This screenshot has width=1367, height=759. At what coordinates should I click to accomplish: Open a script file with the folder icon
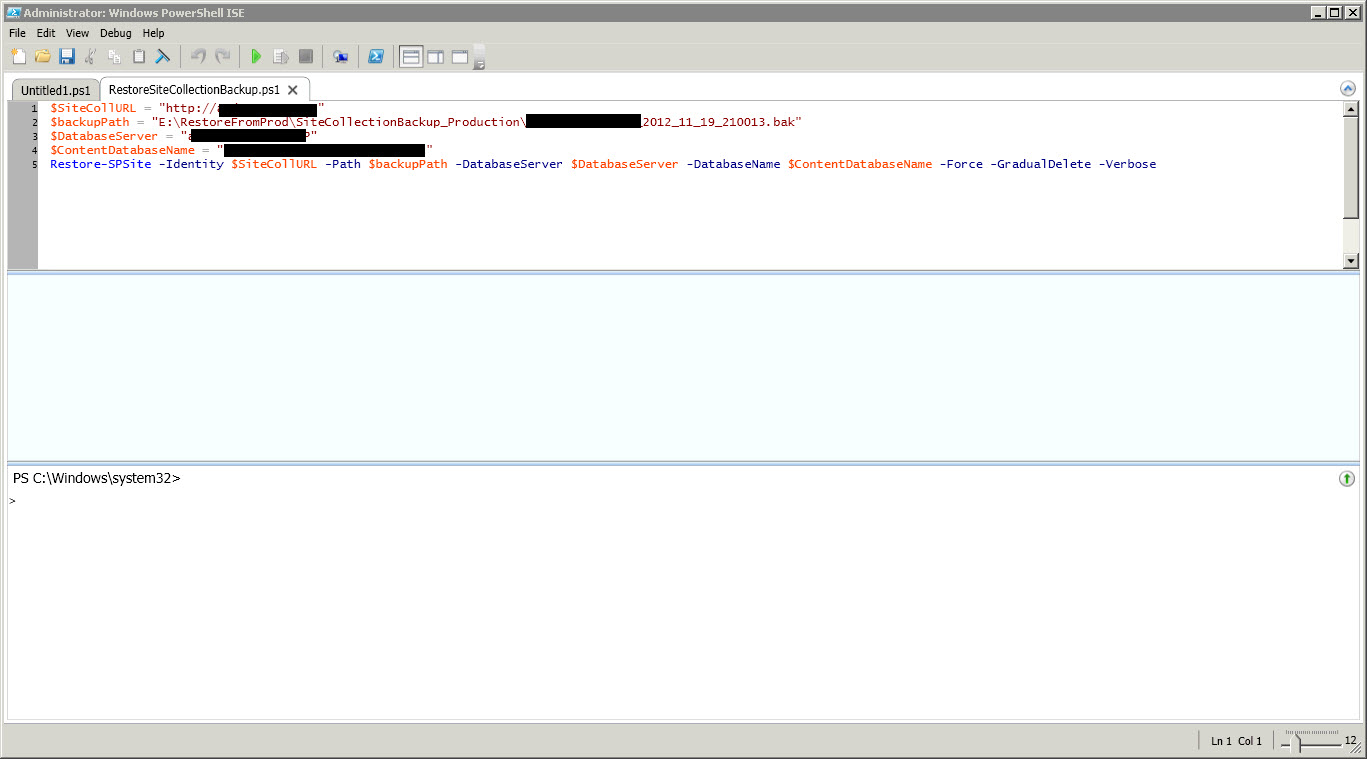42,57
